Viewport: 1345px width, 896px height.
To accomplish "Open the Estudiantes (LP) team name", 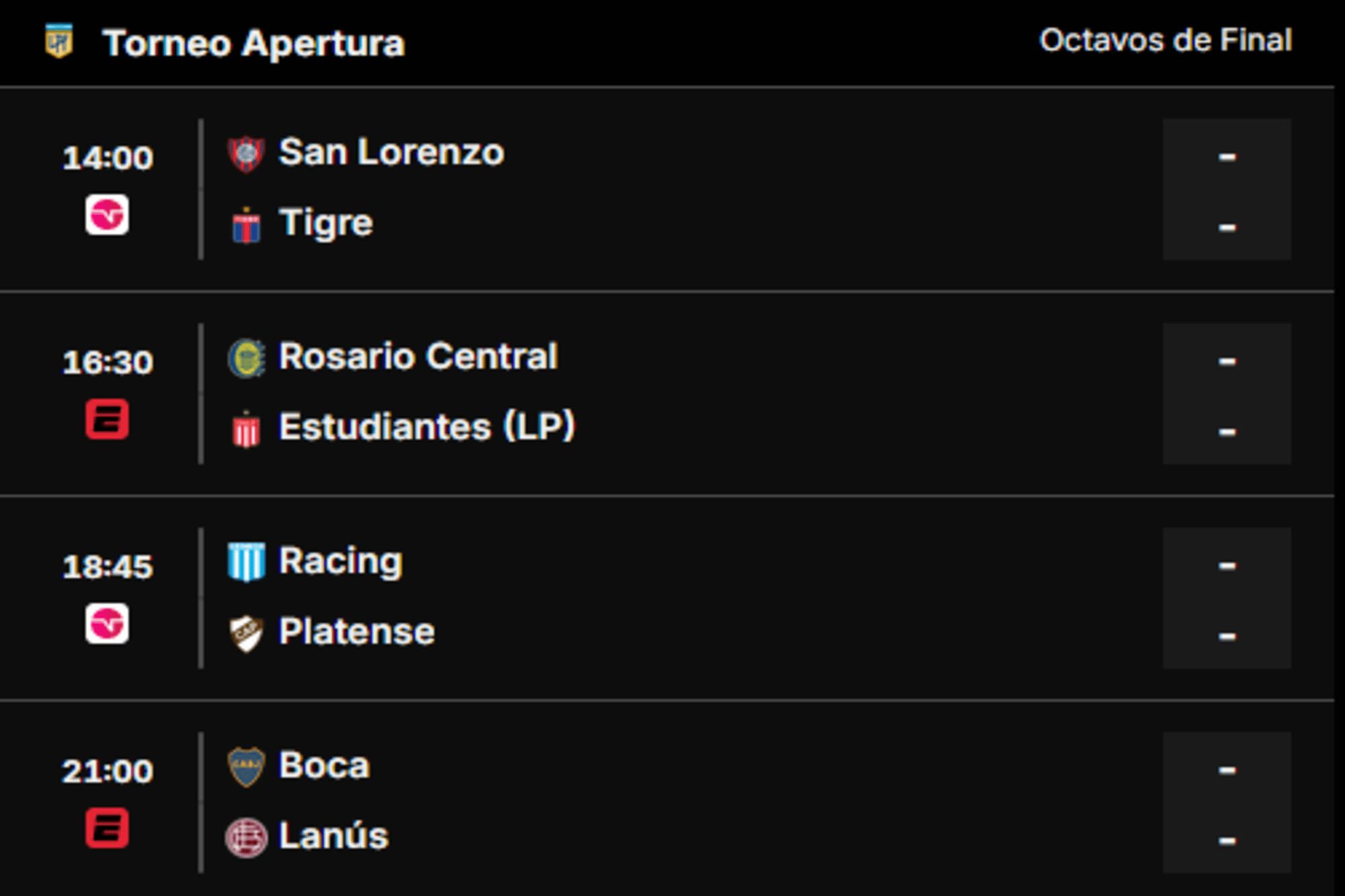I will click(427, 426).
